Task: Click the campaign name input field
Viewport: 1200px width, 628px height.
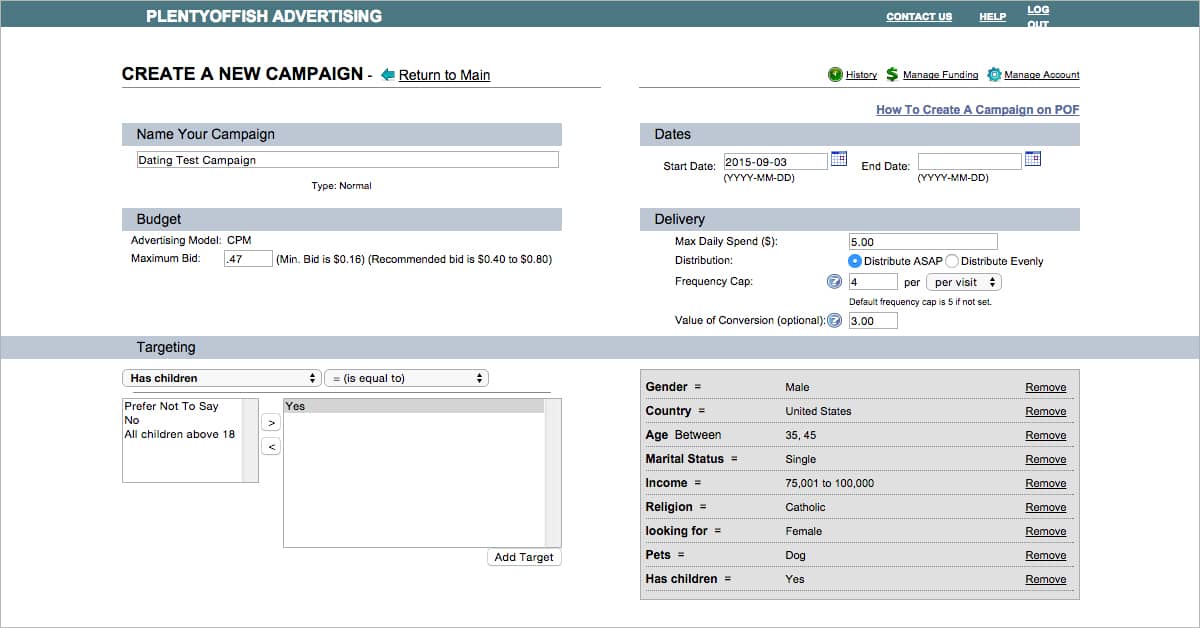Action: click(x=347, y=160)
